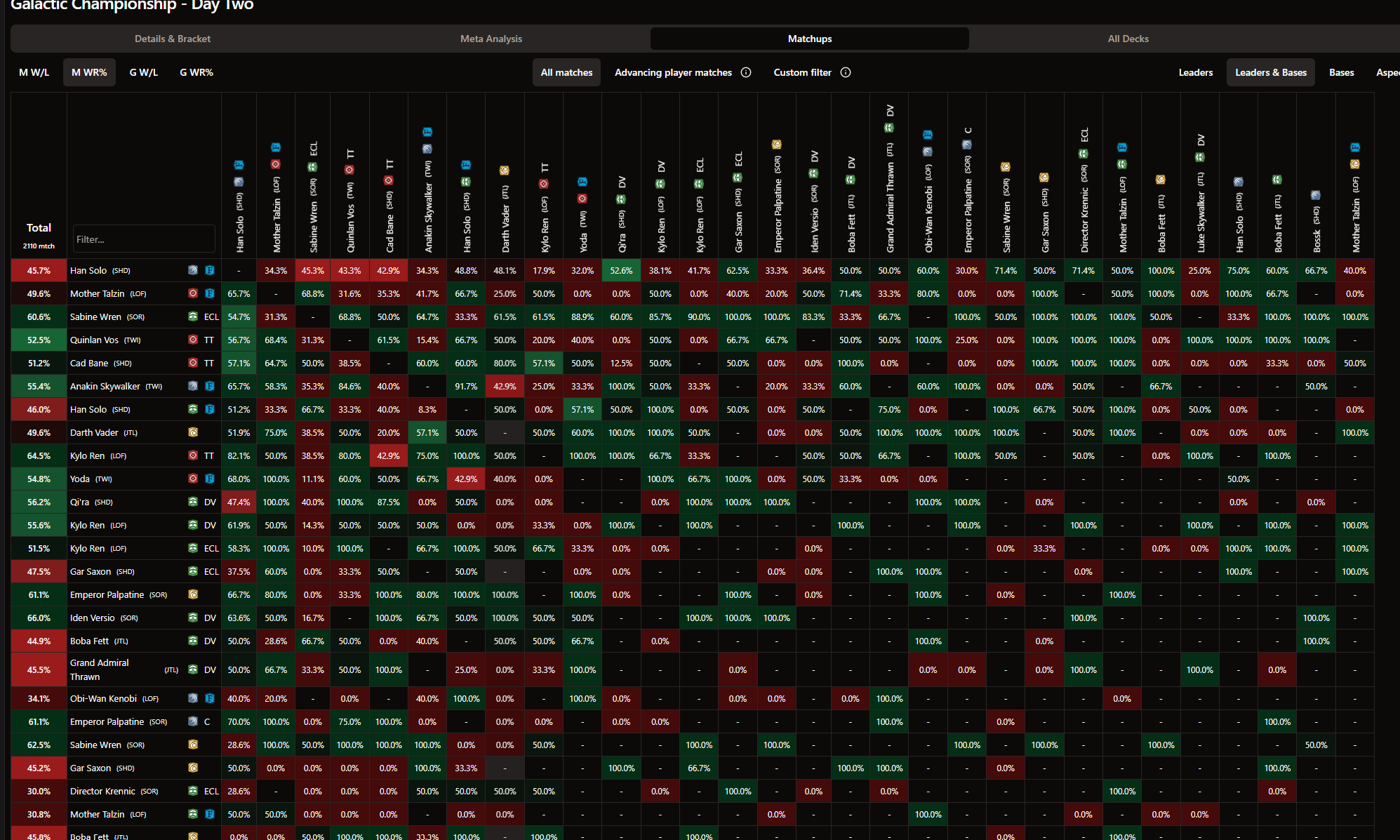1400x840 pixels.
Task: Click Obi-Wan Kenobi (LOF) row name
Action: 114,698
